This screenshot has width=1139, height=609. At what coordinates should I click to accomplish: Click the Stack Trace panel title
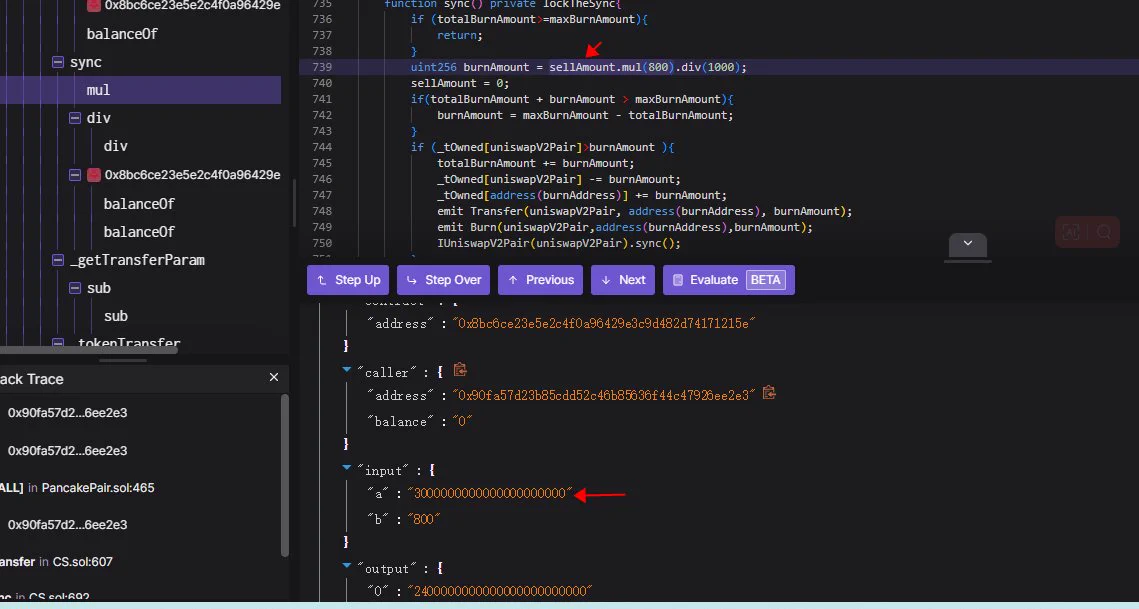31,379
